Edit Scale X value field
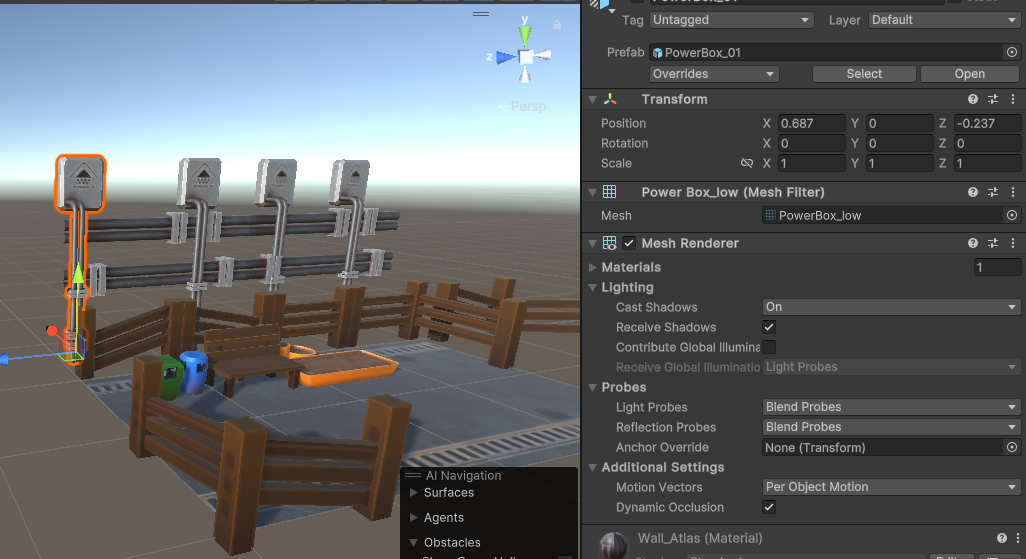Image resolution: width=1026 pixels, height=559 pixels. [811, 163]
